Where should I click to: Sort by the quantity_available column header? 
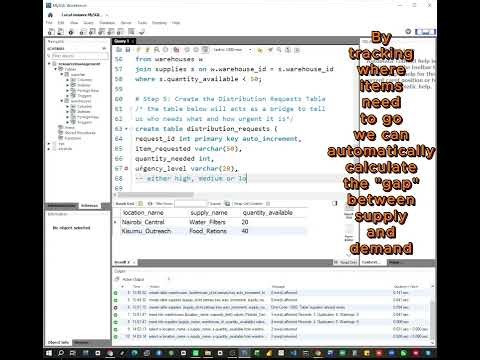[268, 213]
